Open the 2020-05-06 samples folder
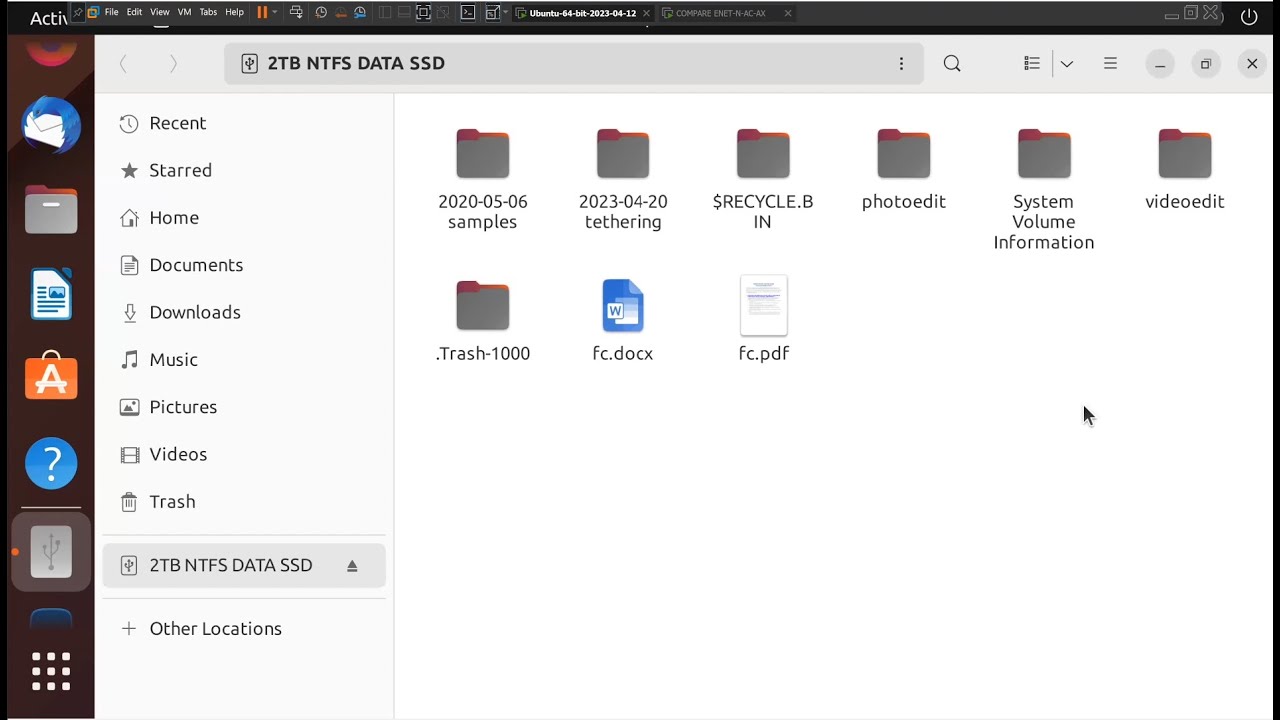This screenshot has width=1280, height=720. coord(483,180)
